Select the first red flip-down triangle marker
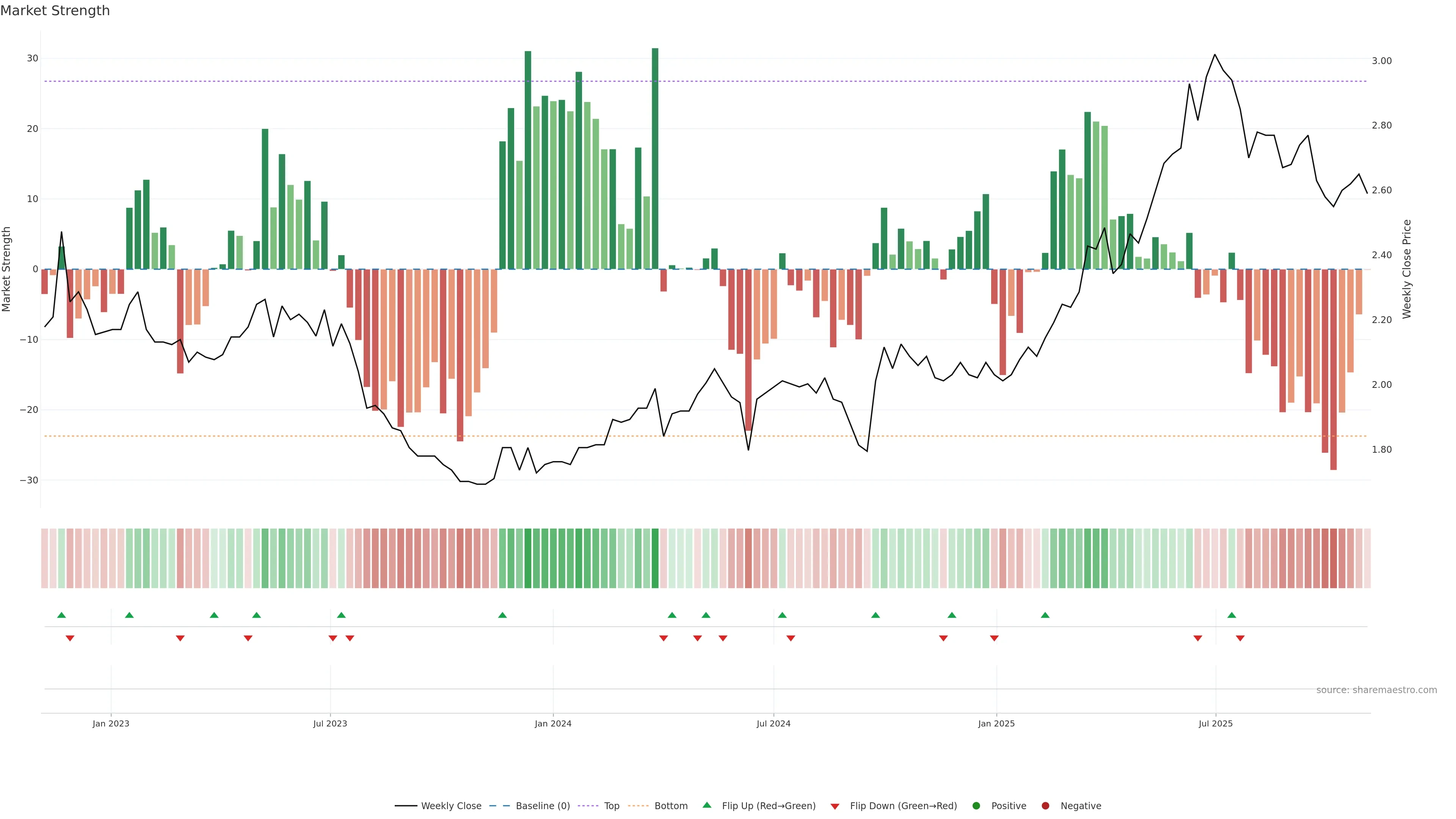 pyautogui.click(x=70, y=638)
